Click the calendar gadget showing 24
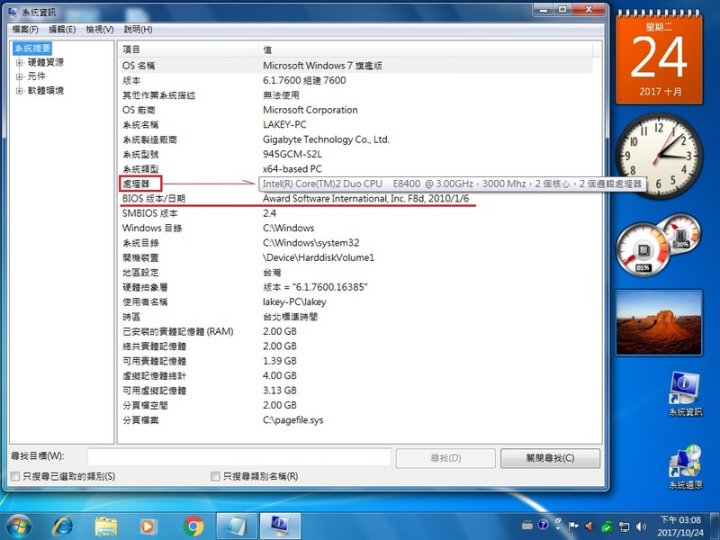 [x=659, y=57]
